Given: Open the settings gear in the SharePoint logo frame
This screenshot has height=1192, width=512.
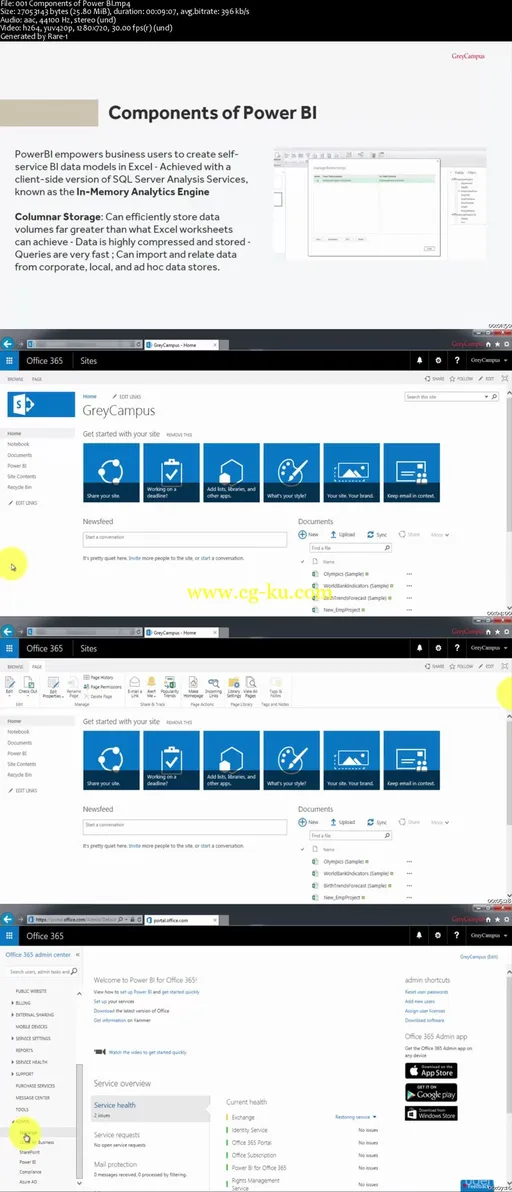Looking at the screenshot, I should [x=438, y=360].
